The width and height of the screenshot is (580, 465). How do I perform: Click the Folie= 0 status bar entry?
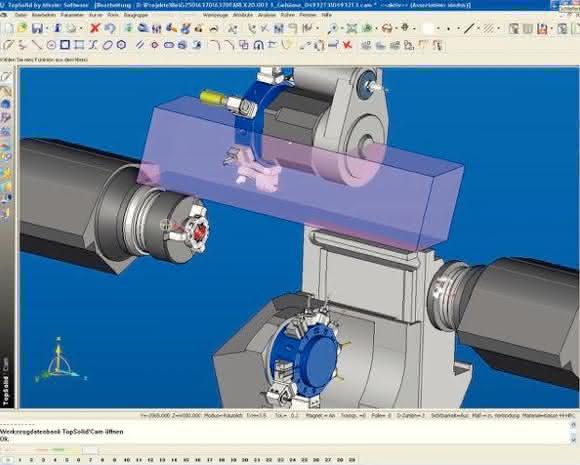pos(381,415)
